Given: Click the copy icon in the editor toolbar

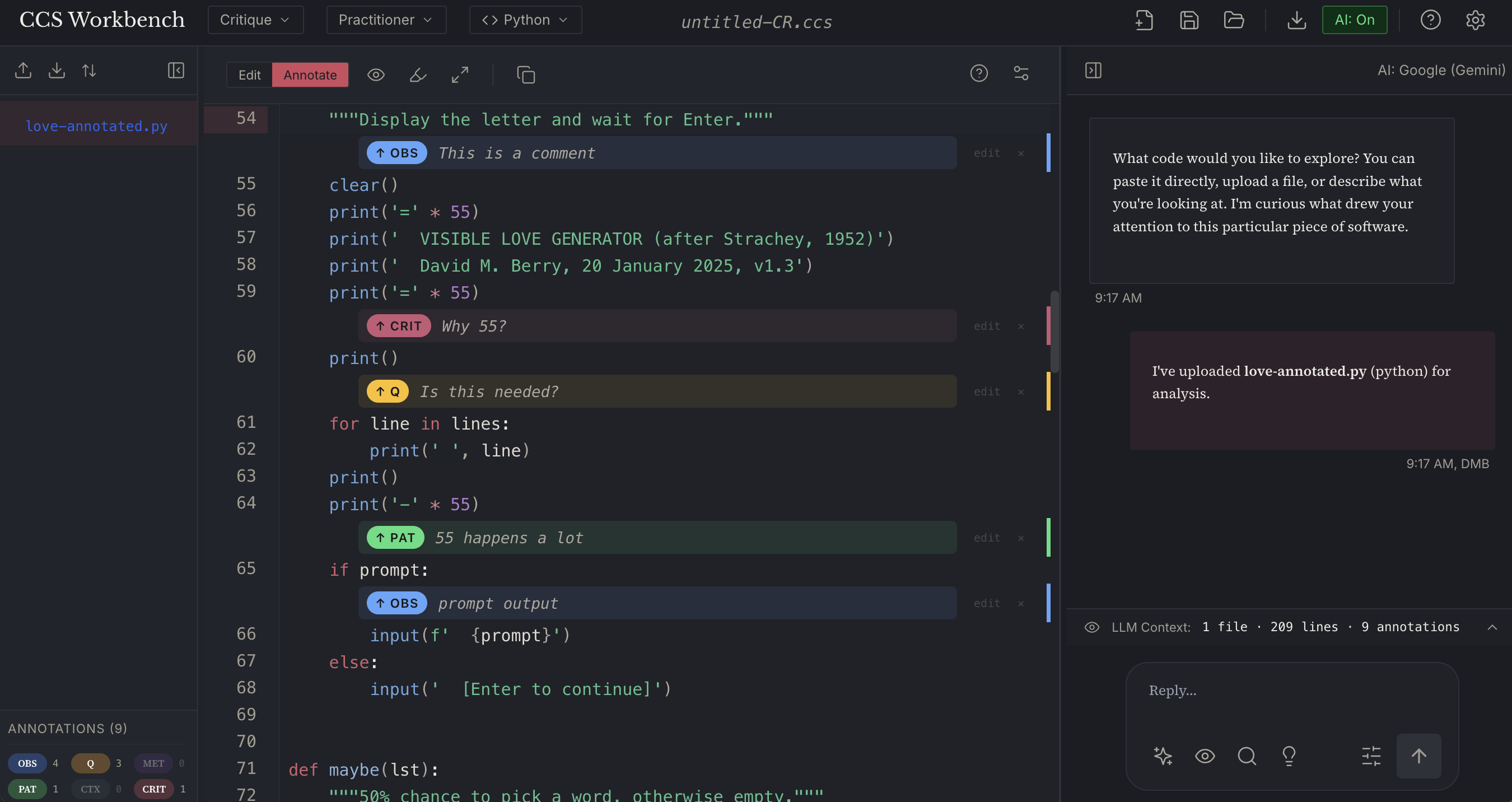Looking at the screenshot, I should (525, 74).
